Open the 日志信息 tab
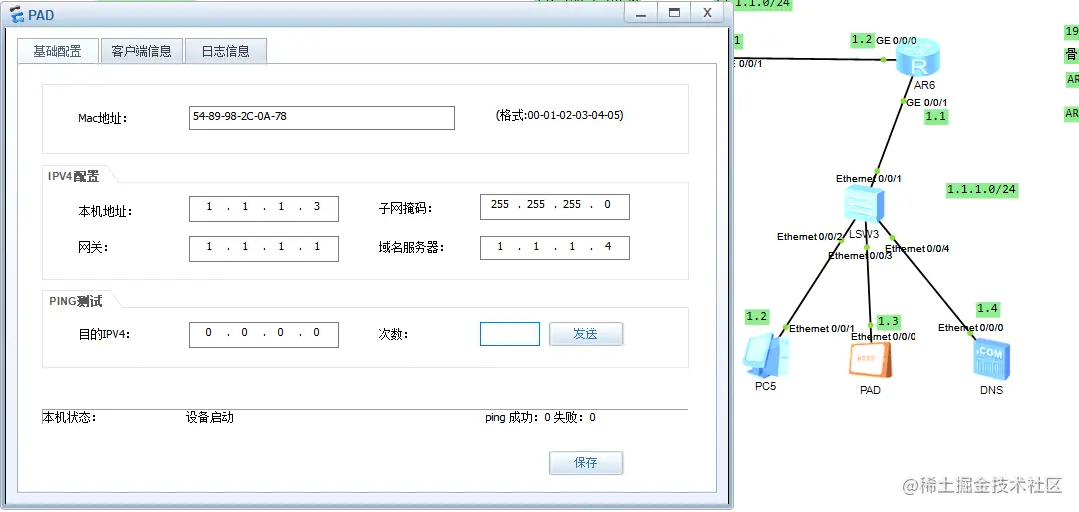The height and width of the screenshot is (512, 1079). click(x=225, y=51)
